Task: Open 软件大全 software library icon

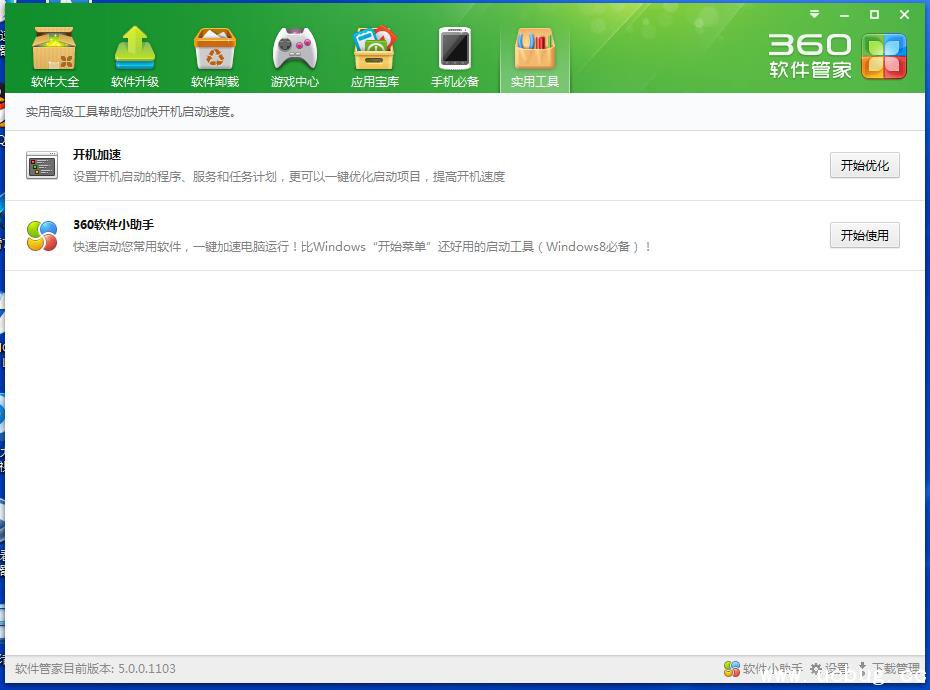Action: [55, 56]
